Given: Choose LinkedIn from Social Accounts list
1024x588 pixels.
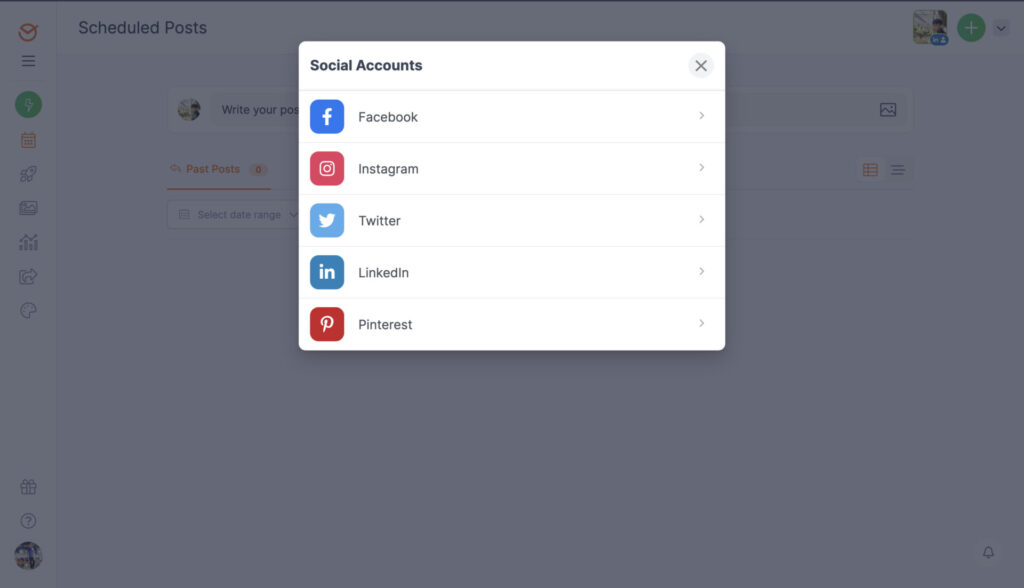Looking at the screenshot, I should tap(511, 272).
